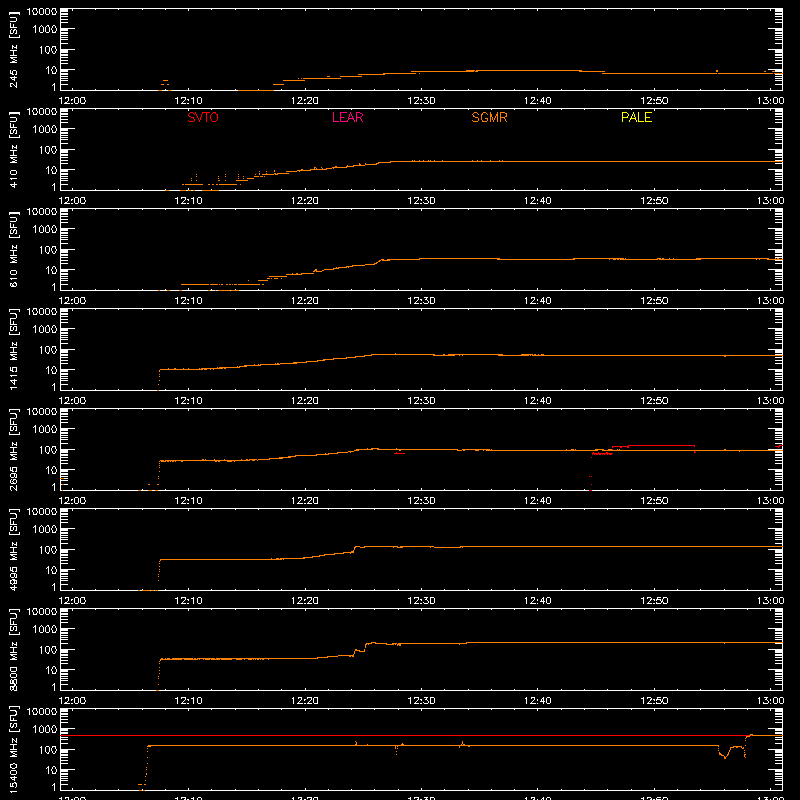Click the magenta LEAR station label
The height and width of the screenshot is (800, 800).
[347, 117]
